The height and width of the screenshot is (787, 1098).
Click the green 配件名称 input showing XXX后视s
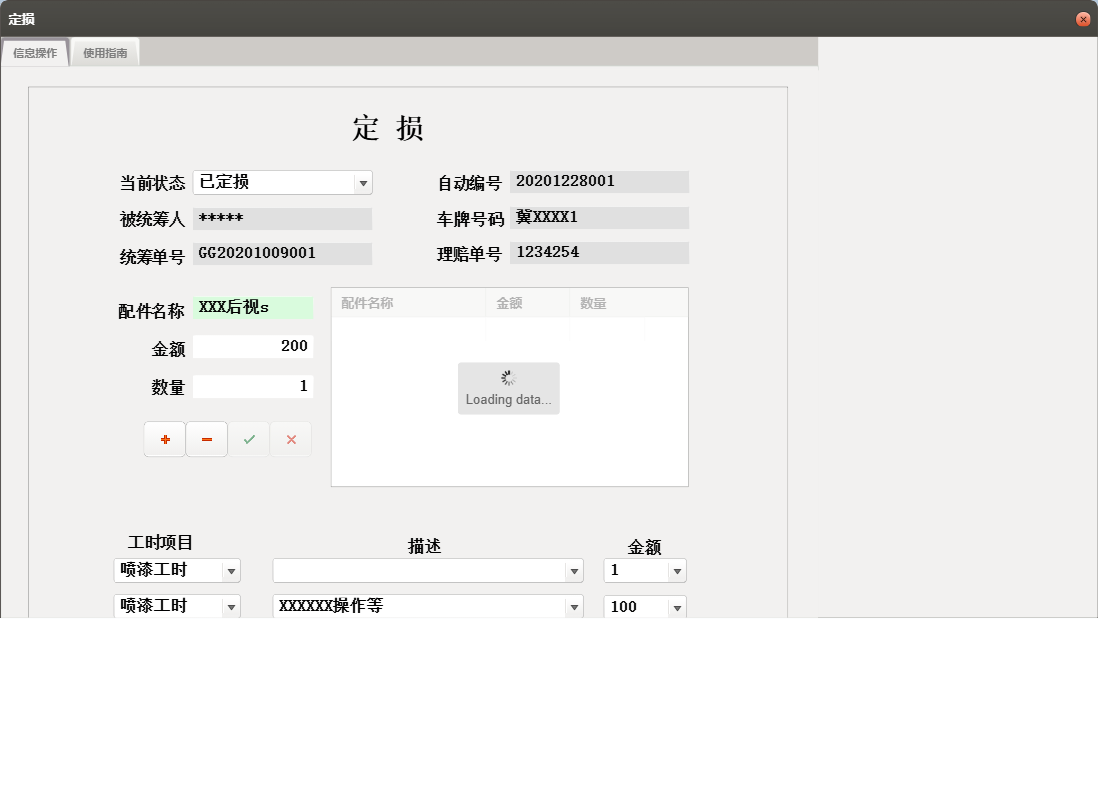point(253,308)
